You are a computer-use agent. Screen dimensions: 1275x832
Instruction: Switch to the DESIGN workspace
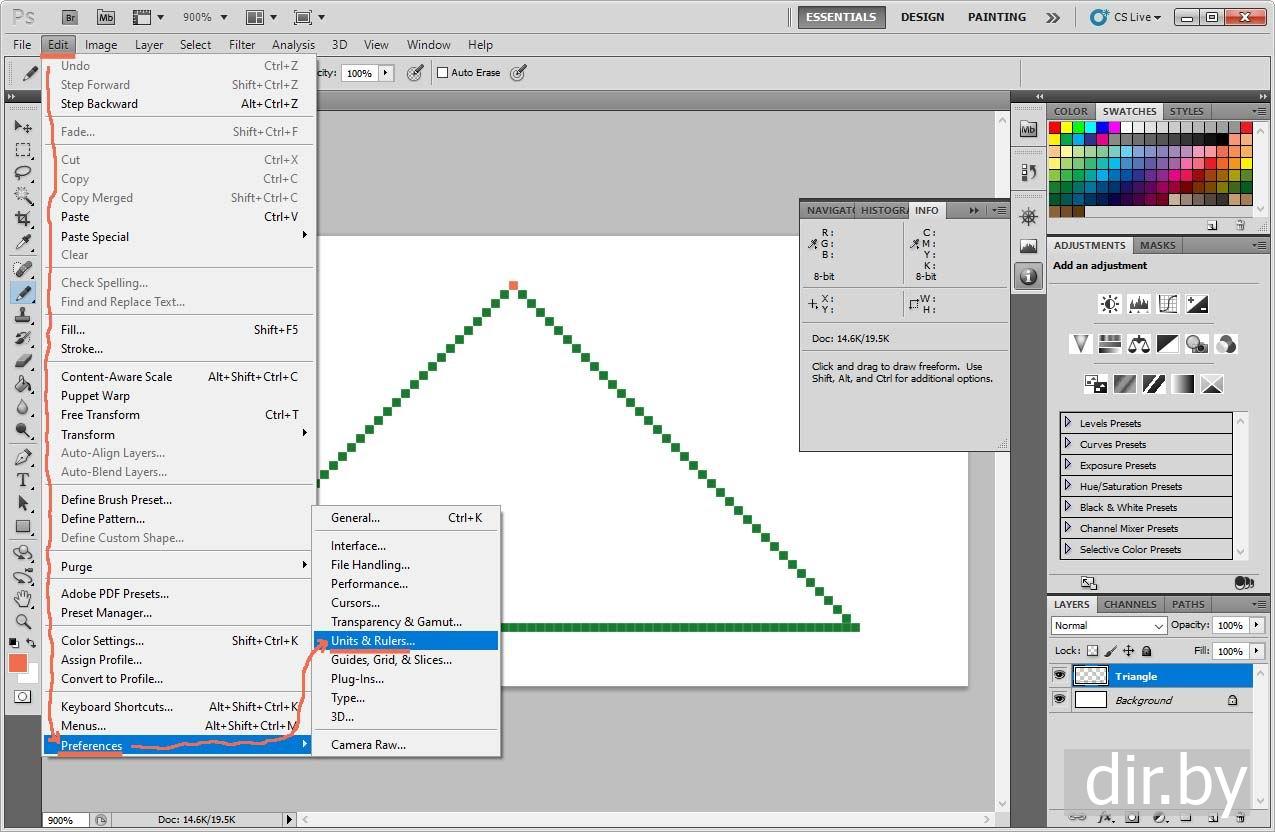[922, 17]
